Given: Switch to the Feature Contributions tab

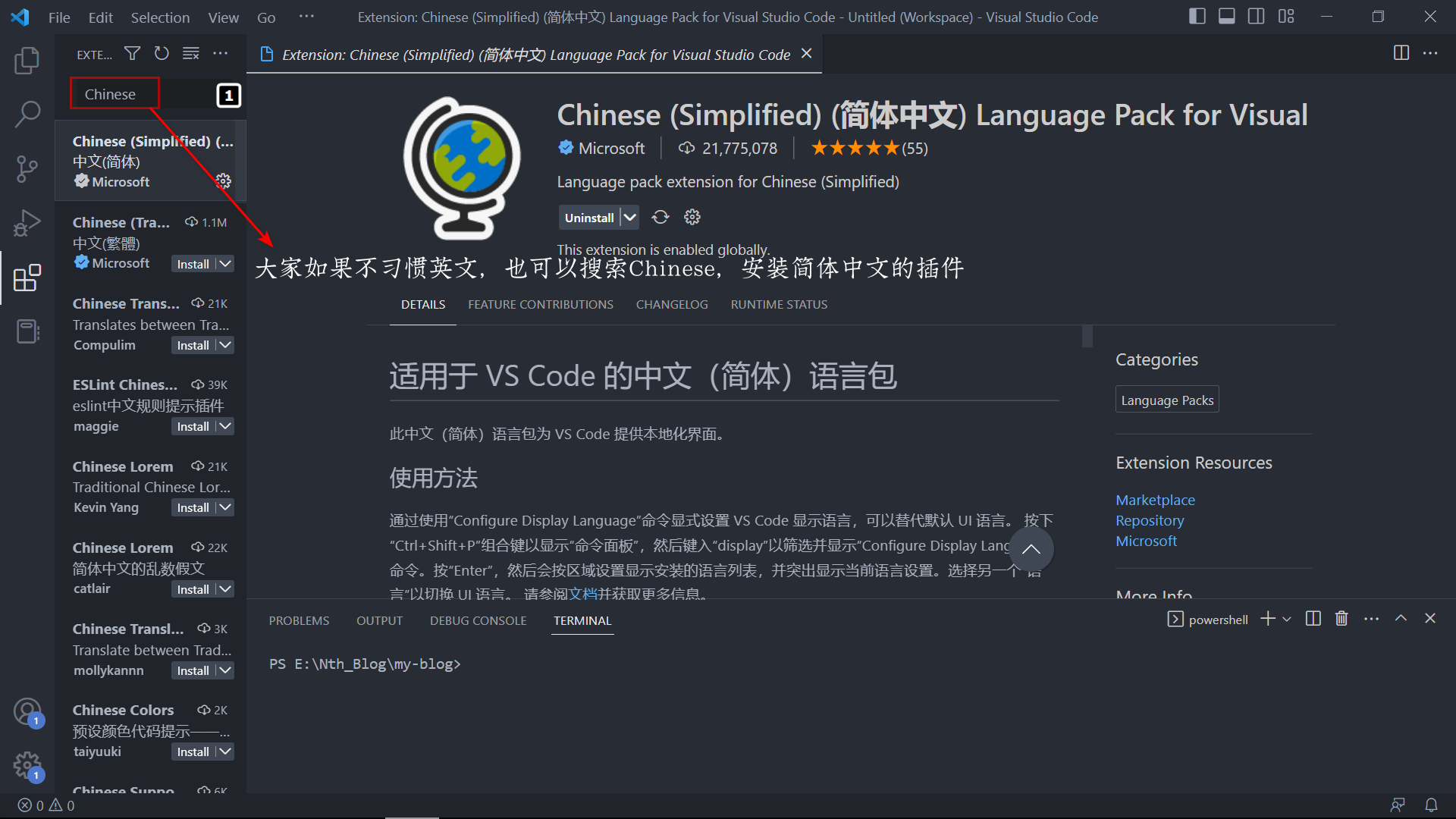Looking at the screenshot, I should point(541,304).
